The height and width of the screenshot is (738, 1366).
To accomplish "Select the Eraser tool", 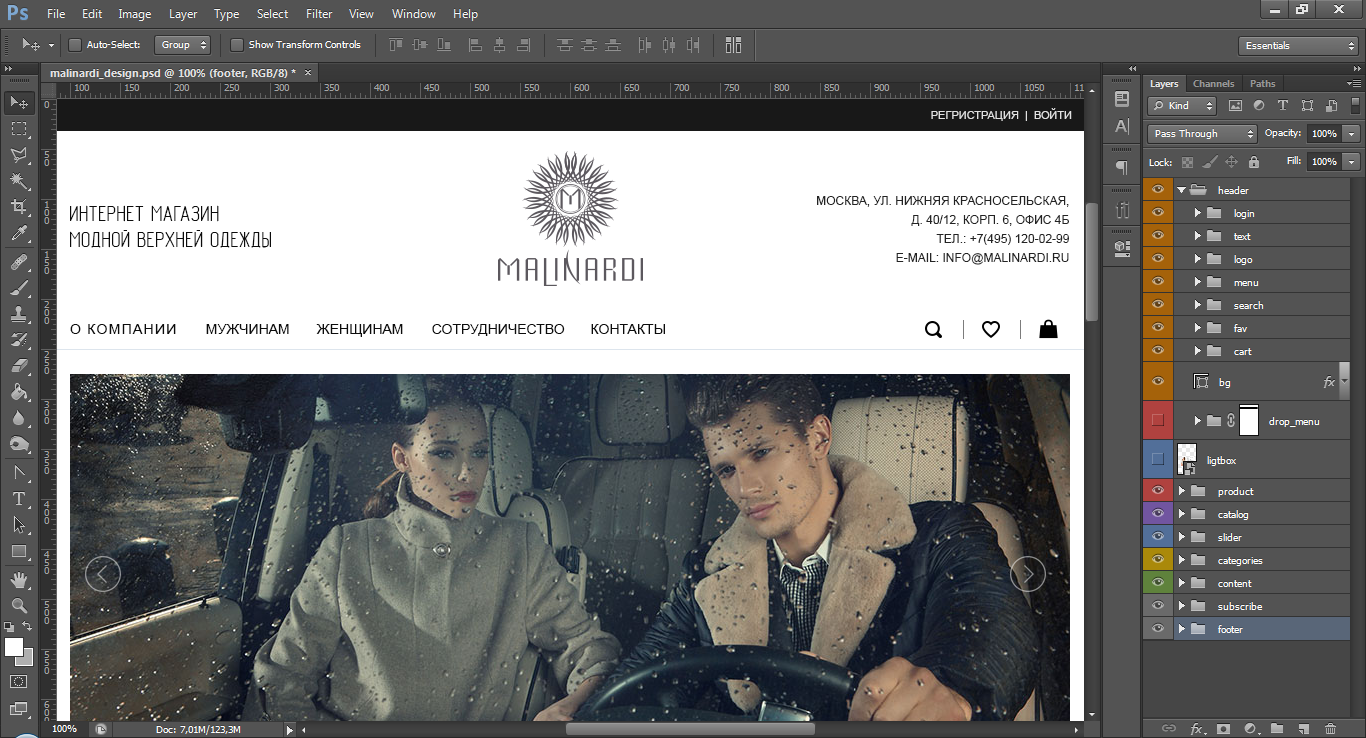I will 19,366.
